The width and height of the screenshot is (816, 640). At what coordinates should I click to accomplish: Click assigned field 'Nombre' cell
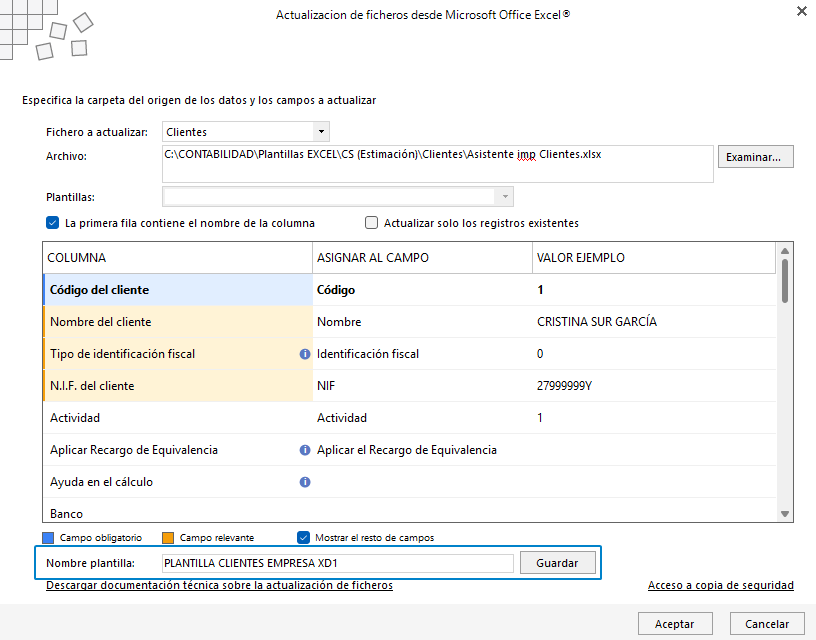coord(422,322)
